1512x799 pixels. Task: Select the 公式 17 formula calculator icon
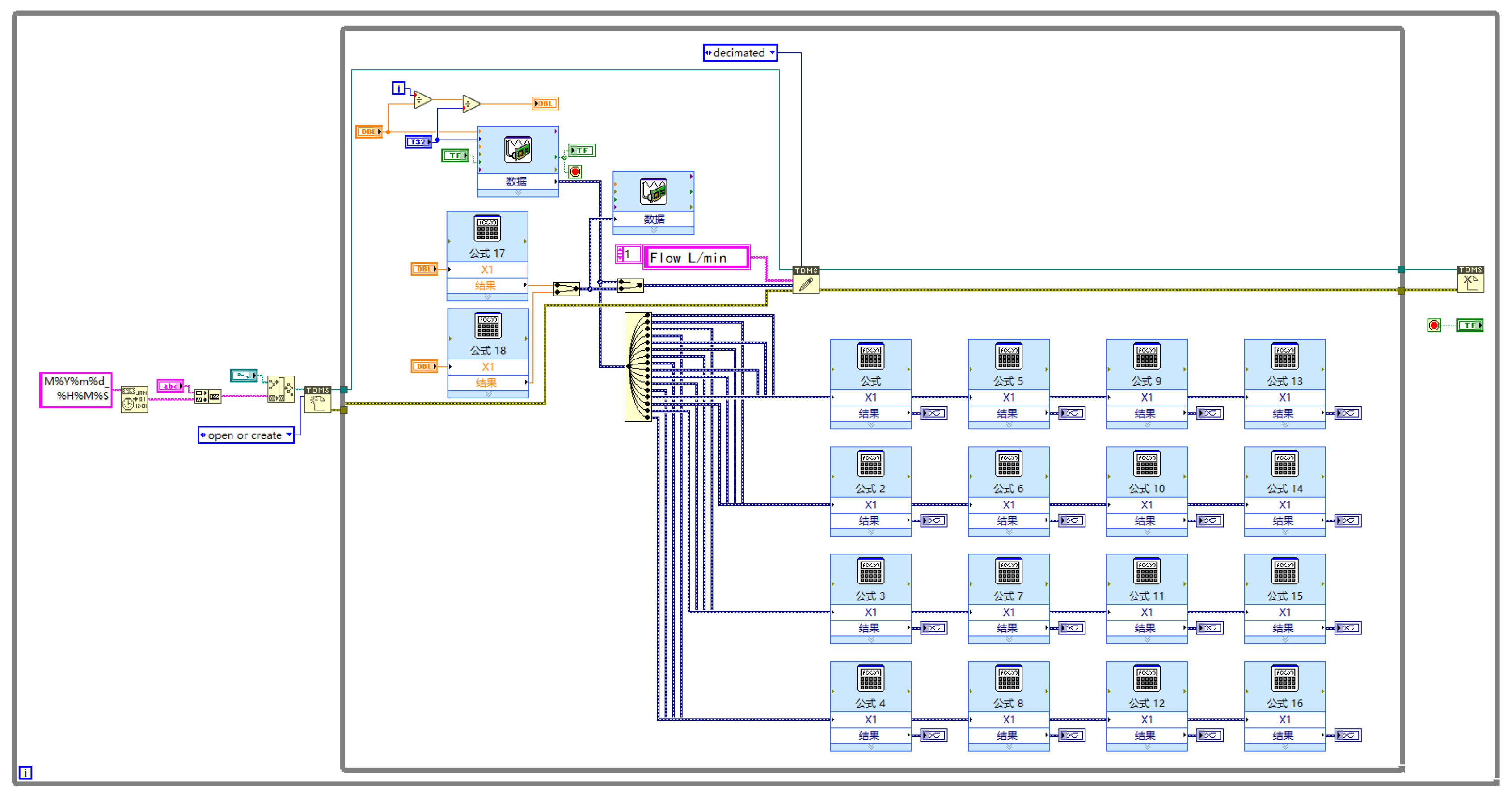(487, 228)
